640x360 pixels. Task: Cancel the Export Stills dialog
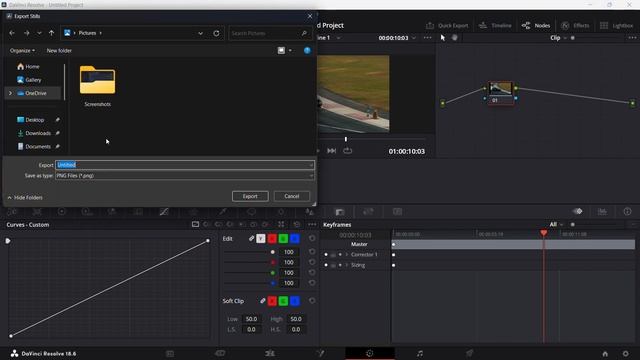pos(292,196)
